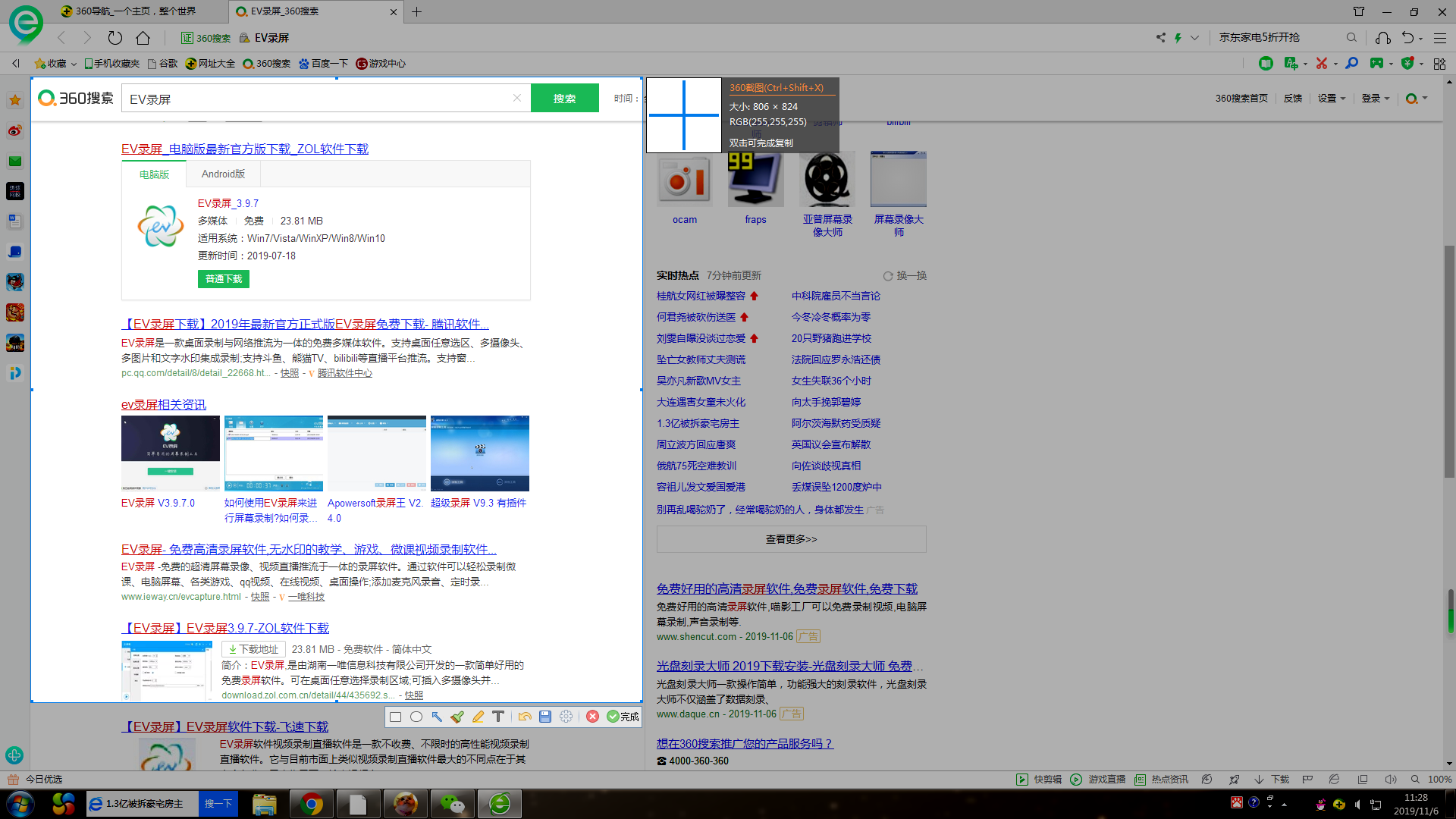Switch to the 电脑版 tab
Image resolution: width=1456 pixels, height=819 pixels.
(154, 174)
